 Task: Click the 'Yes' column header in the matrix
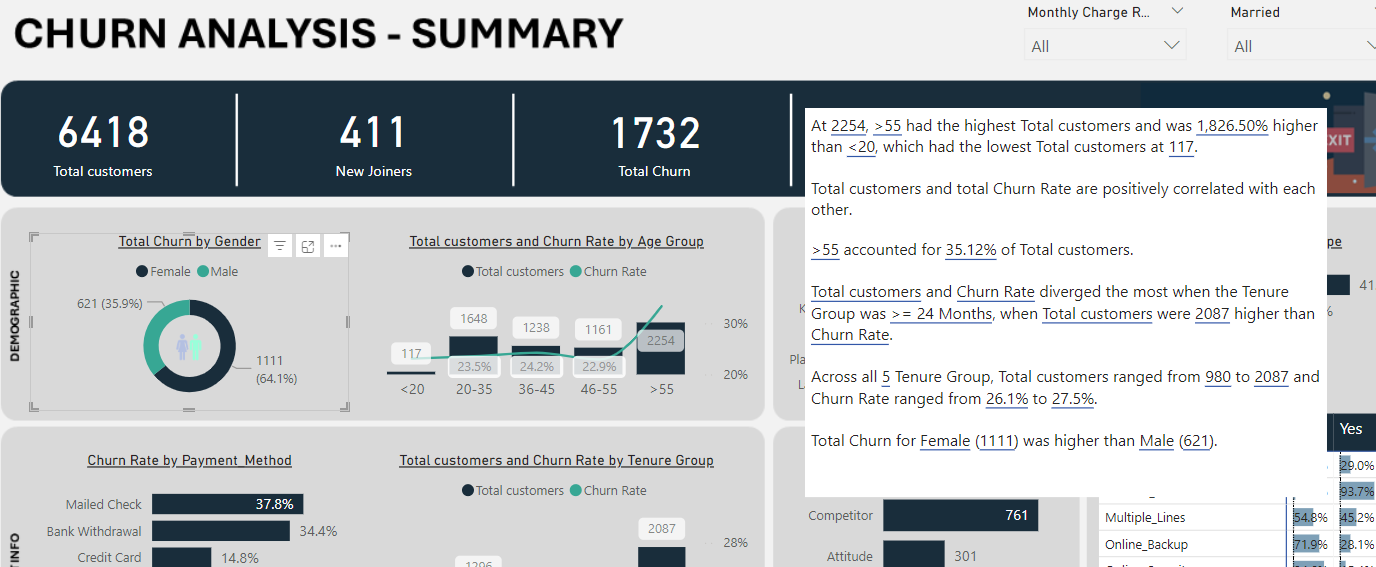point(1351,429)
